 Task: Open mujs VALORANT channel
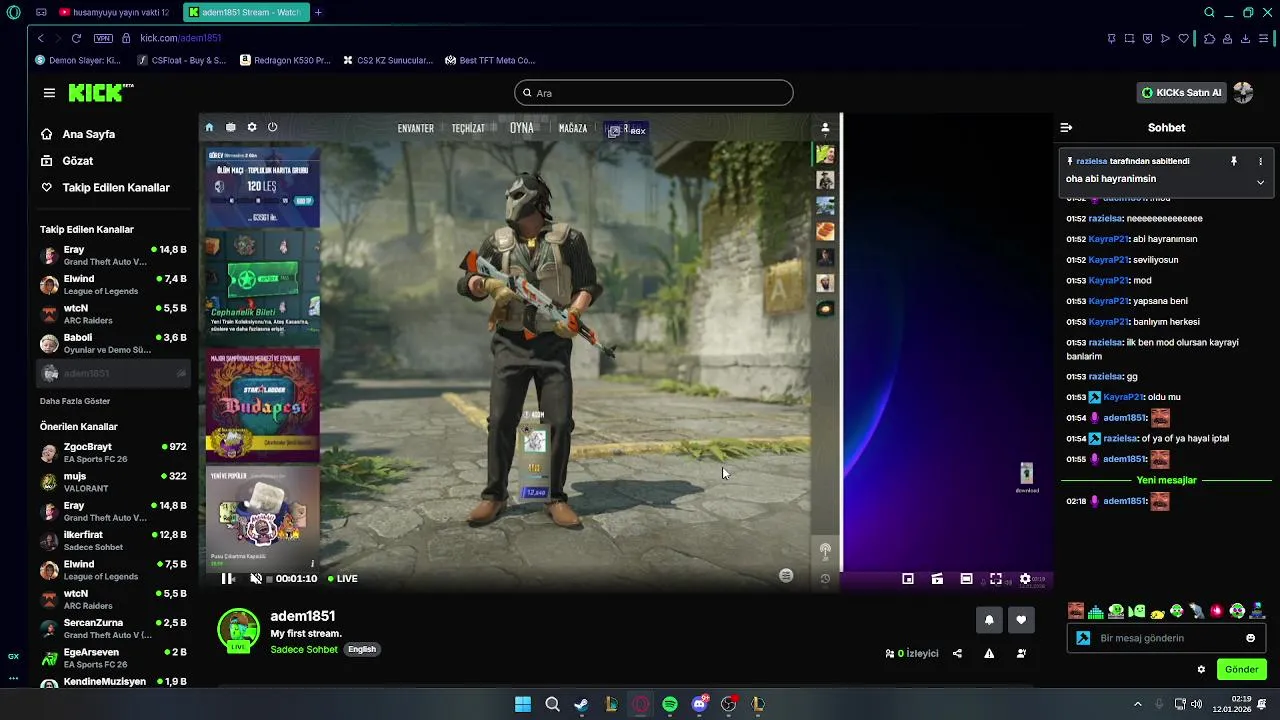click(113, 482)
